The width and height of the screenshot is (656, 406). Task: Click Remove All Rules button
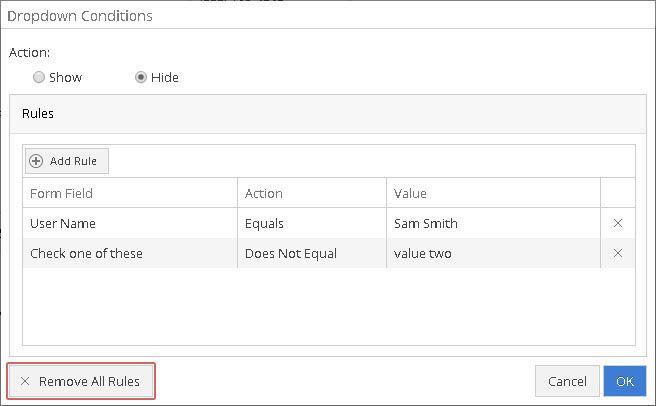81,381
